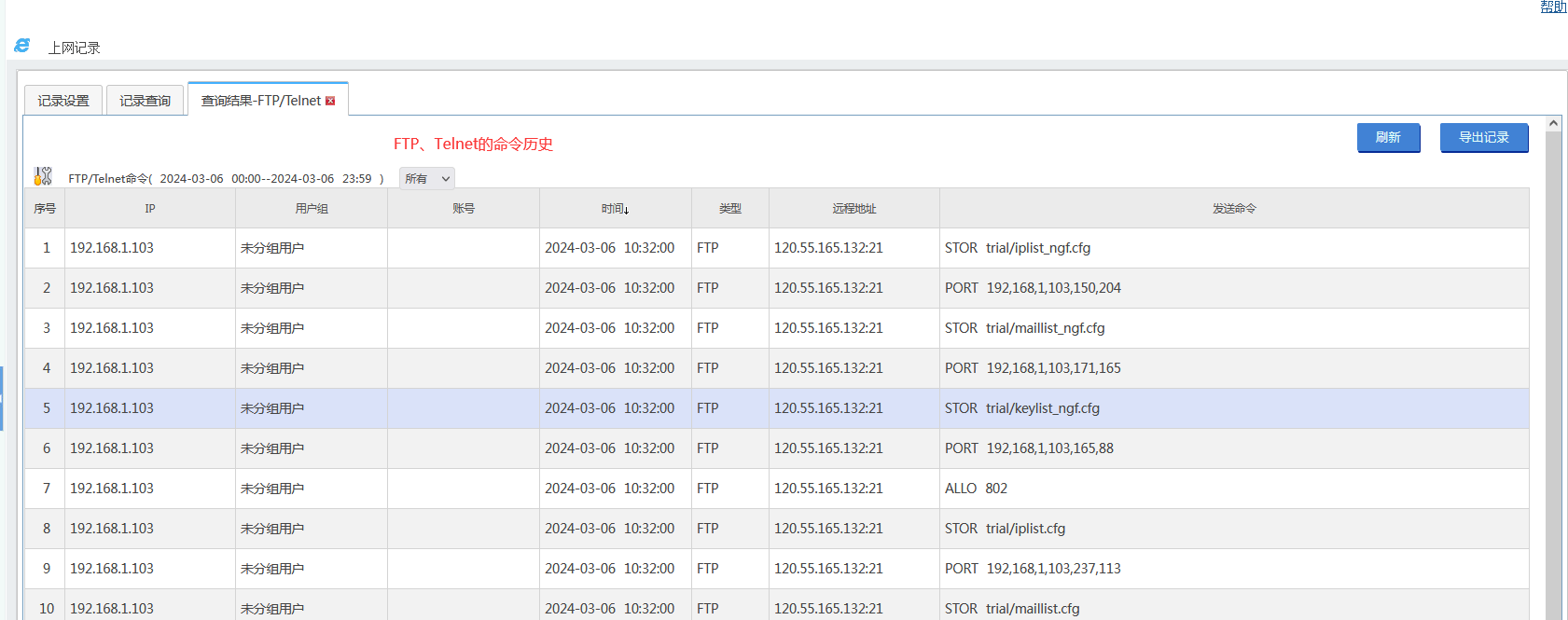Click the sort arrow in 时间 column header
1568x620 pixels.
[627, 211]
